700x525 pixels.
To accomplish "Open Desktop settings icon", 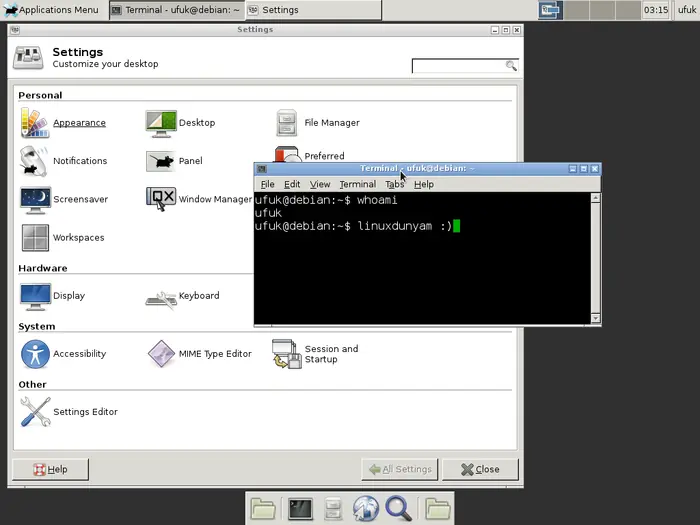I will pos(162,123).
